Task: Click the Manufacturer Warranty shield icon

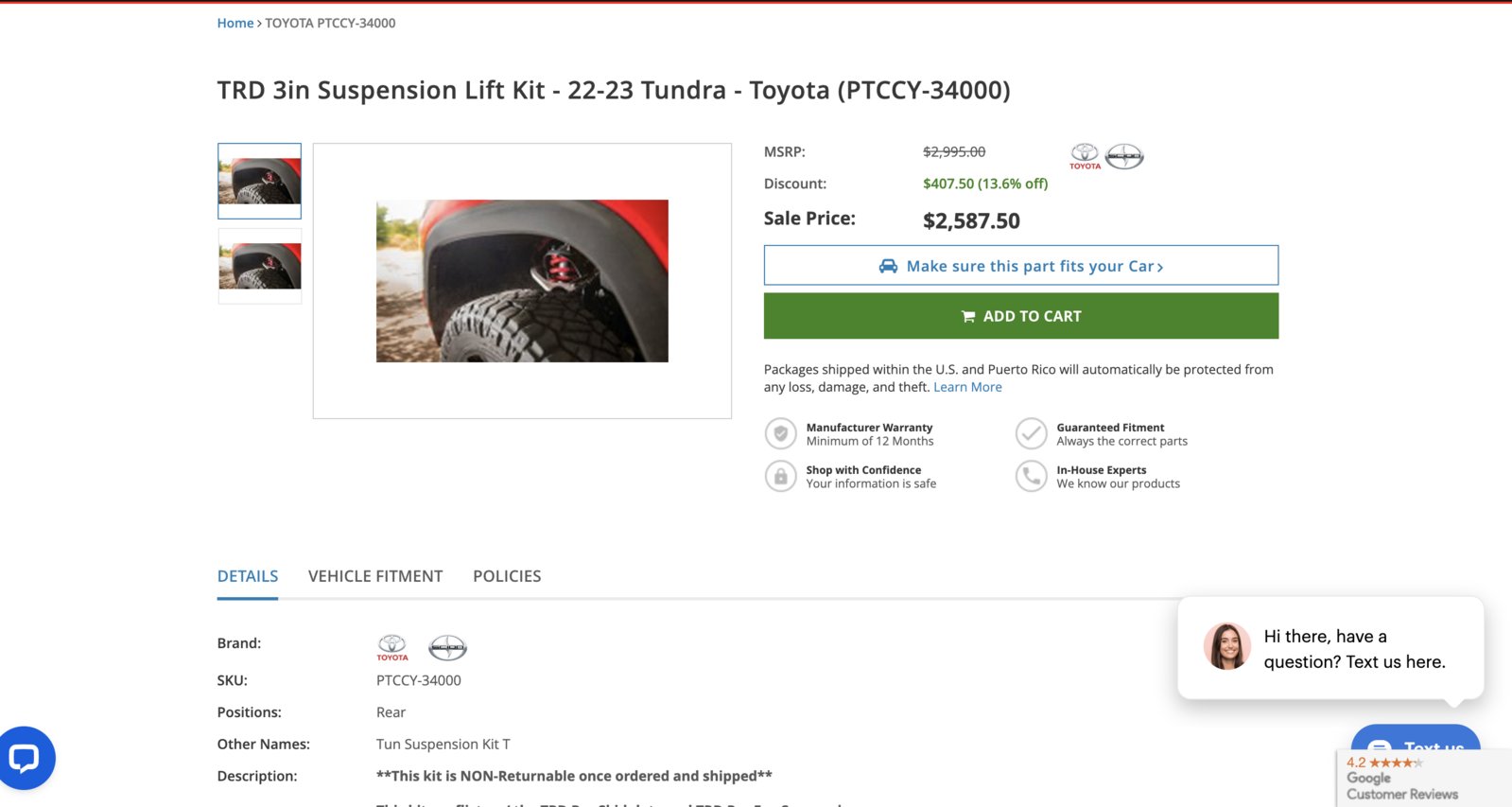Action: [x=781, y=434]
